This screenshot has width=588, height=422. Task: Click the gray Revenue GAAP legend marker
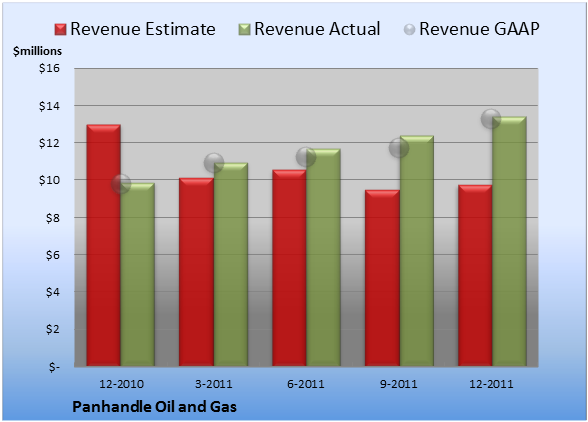click(410, 29)
